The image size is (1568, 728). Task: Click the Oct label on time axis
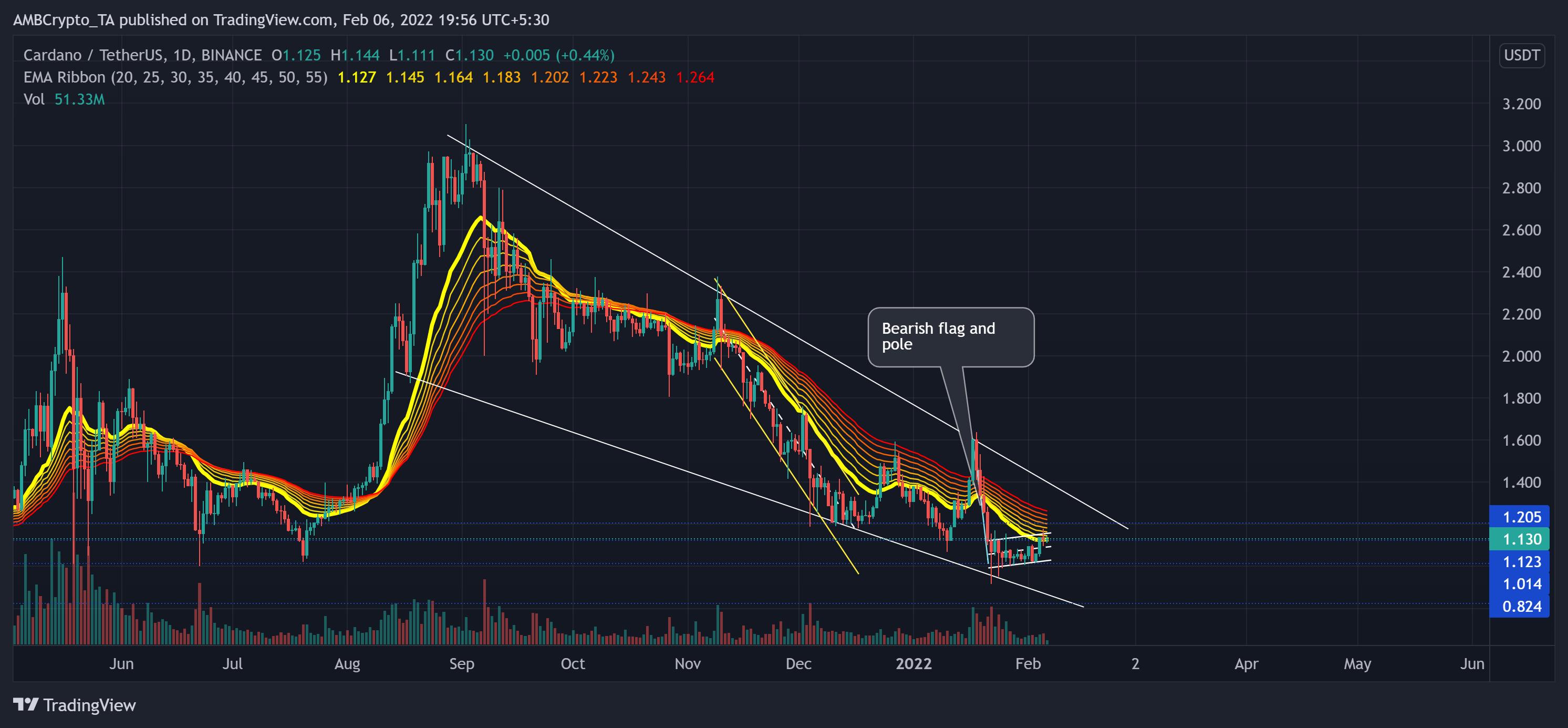click(572, 664)
